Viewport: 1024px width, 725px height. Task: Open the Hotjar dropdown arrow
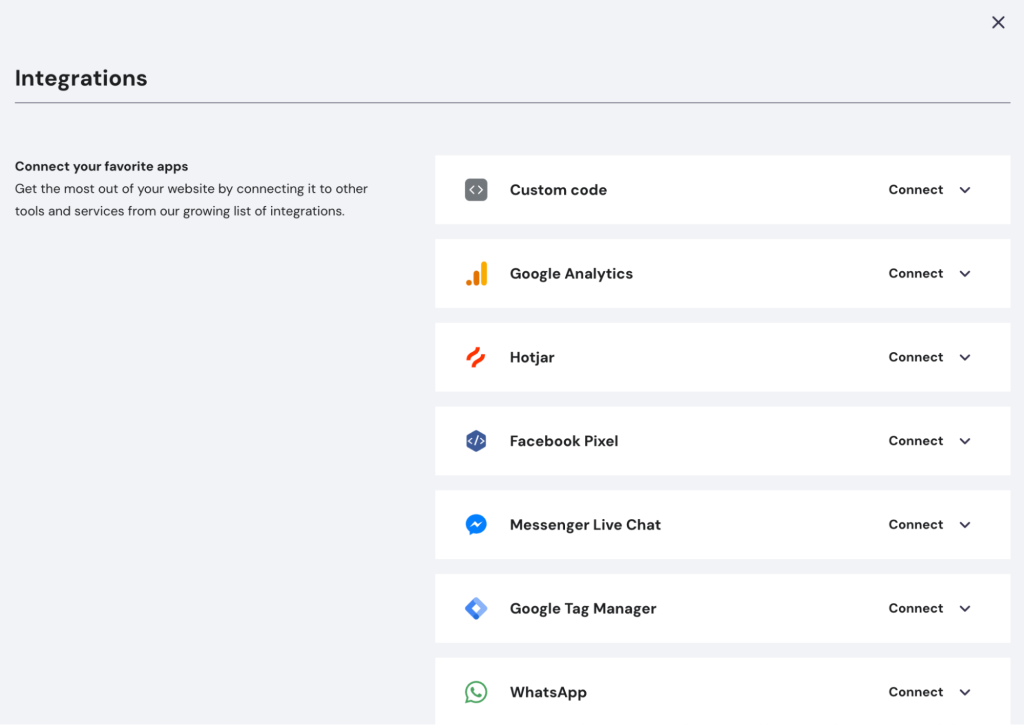[x=964, y=357]
